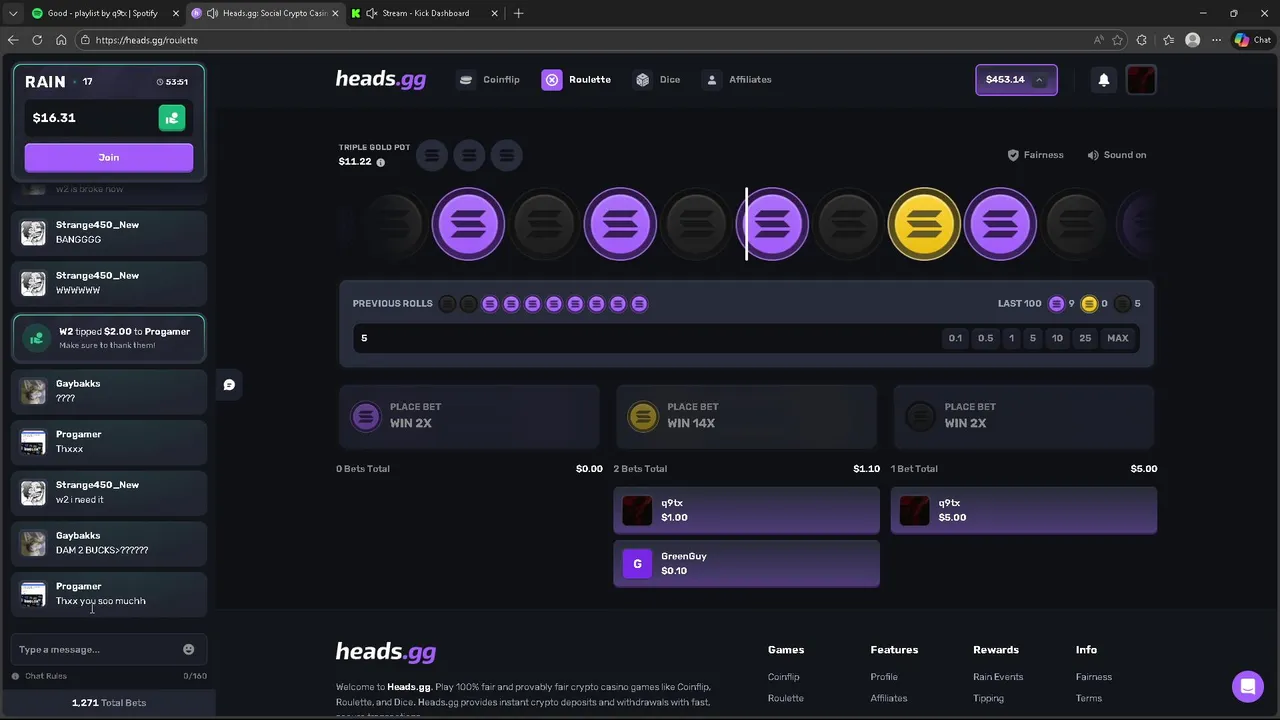
Task: Click the collapse chat bubble icon
Action: pos(229,385)
